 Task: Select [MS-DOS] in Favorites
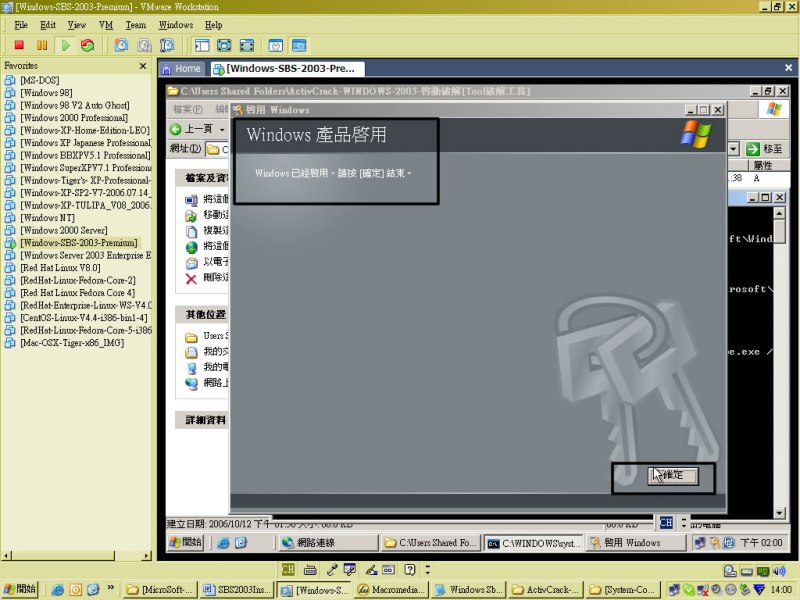[x=39, y=80]
